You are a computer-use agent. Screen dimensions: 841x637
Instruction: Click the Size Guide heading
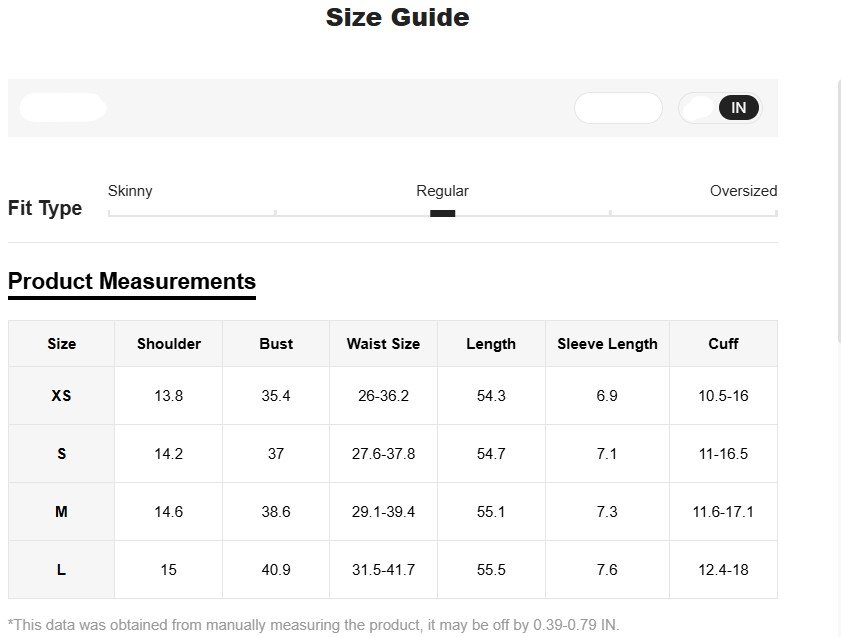coord(396,17)
